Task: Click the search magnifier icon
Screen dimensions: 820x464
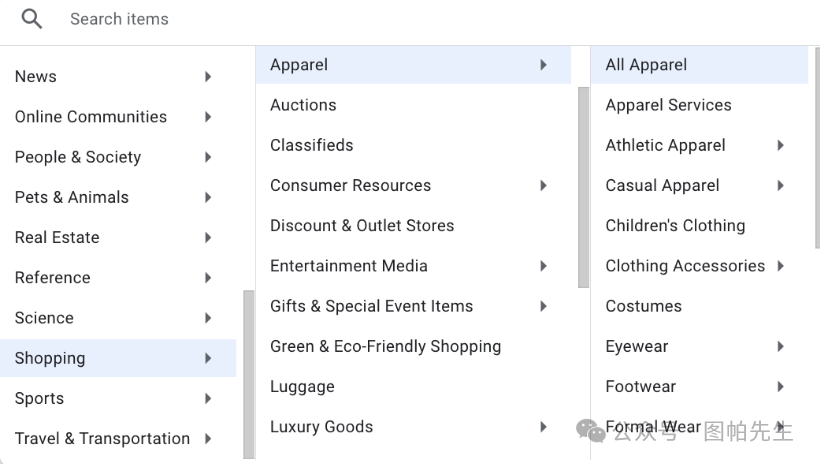Action: pos(32,19)
